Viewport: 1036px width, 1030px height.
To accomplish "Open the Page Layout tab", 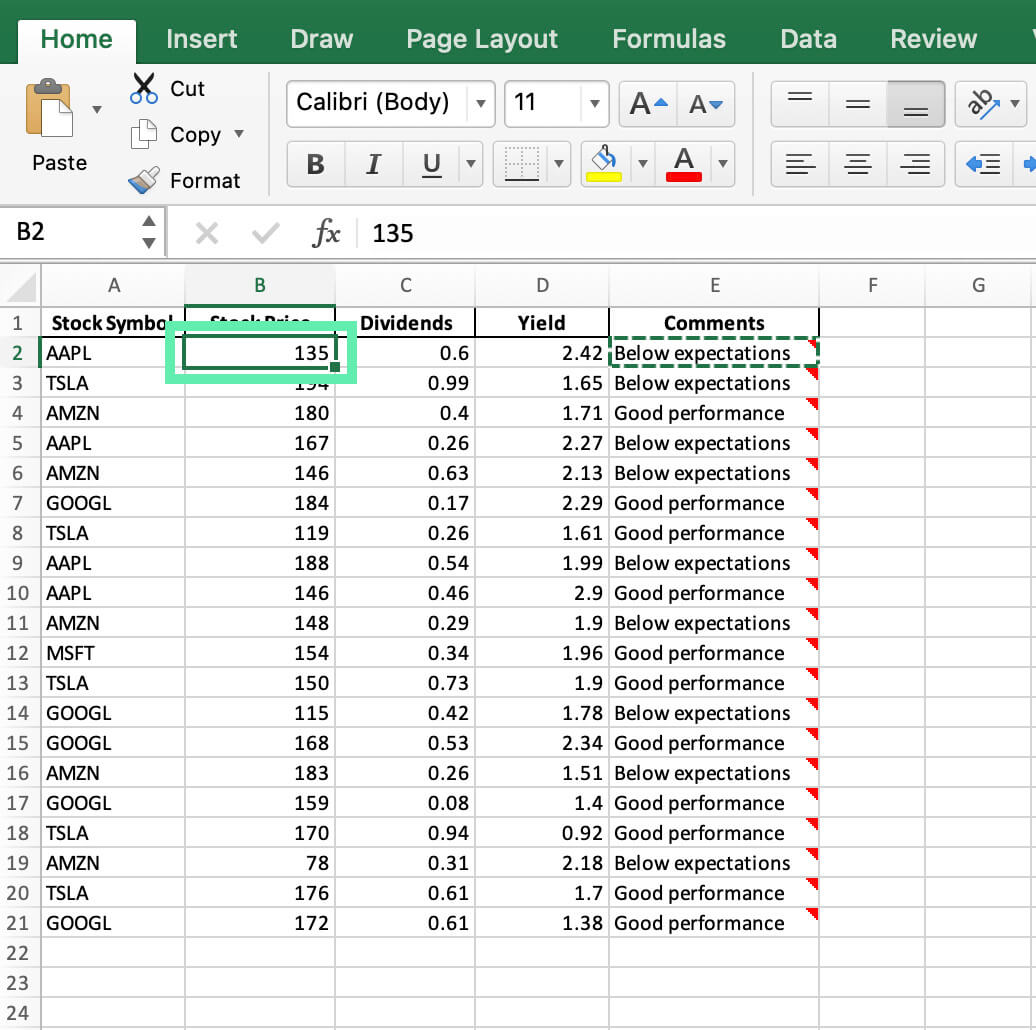I will point(482,39).
